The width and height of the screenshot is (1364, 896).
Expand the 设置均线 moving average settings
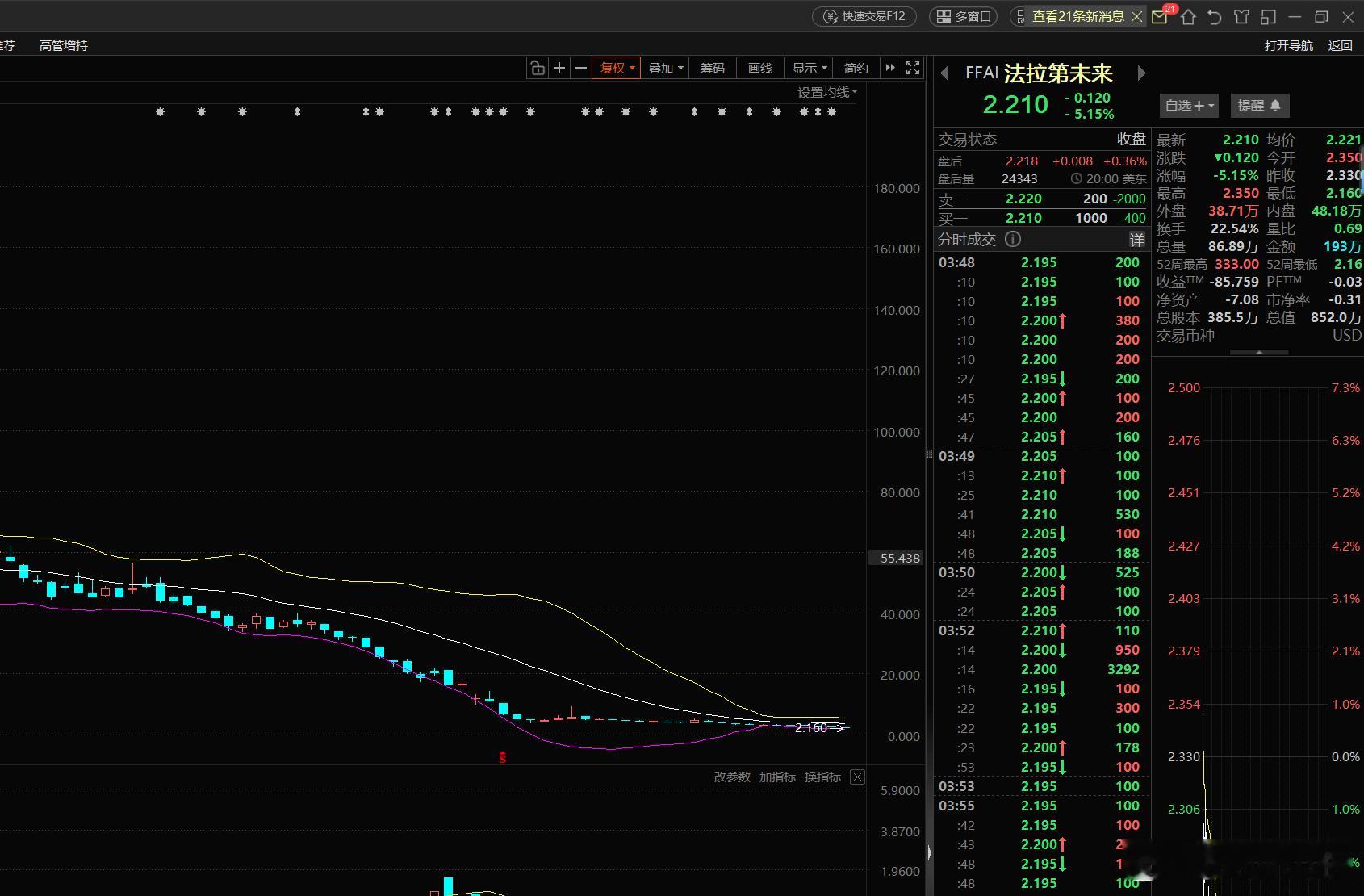point(827,93)
